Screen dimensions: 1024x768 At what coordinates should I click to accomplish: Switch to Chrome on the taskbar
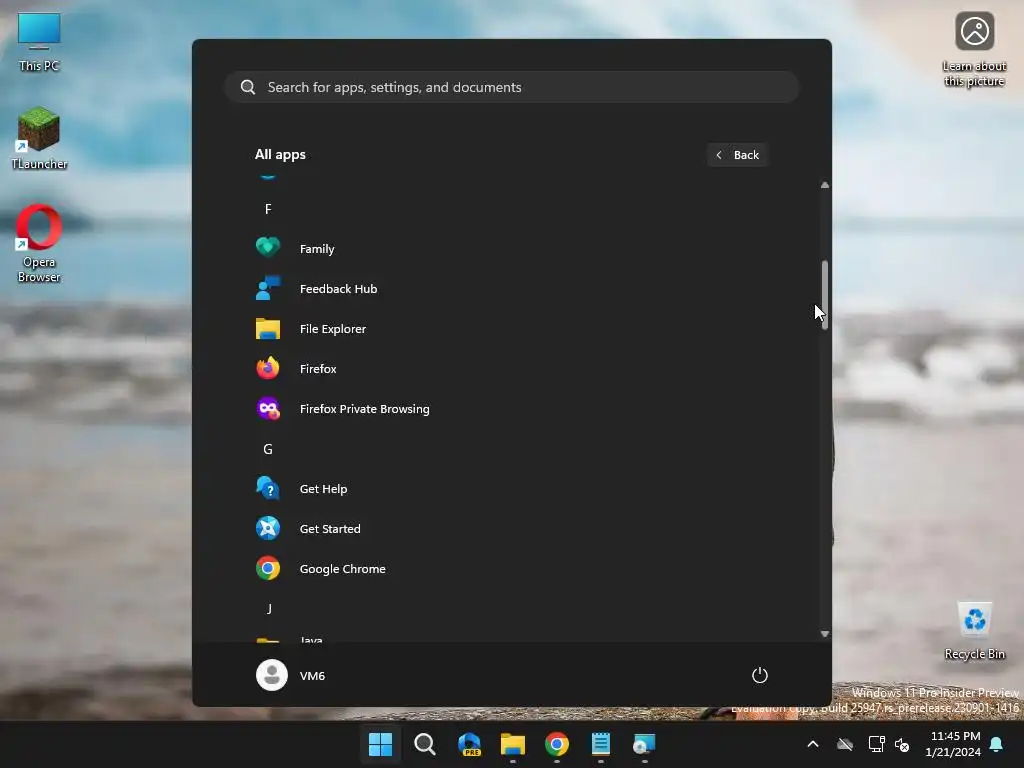[556, 744]
